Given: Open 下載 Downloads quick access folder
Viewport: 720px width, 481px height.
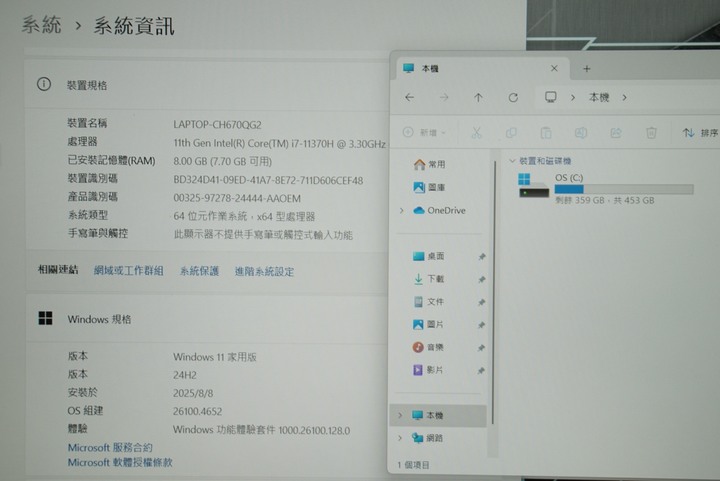Looking at the screenshot, I should point(428,279).
